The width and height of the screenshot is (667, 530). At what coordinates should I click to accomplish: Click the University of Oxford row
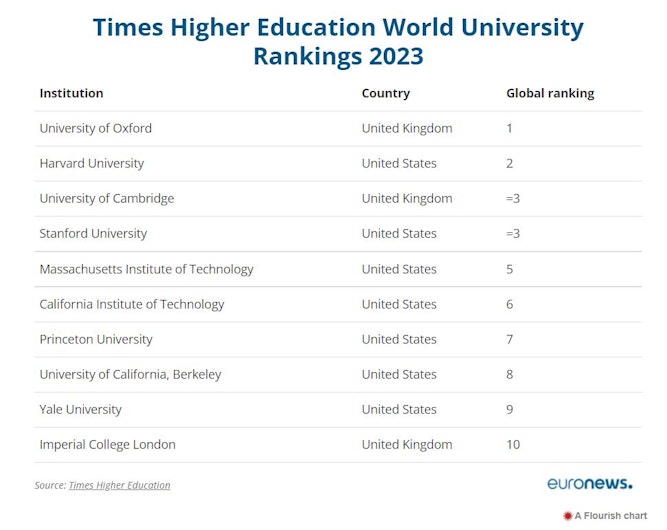click(x=338, y=128)
